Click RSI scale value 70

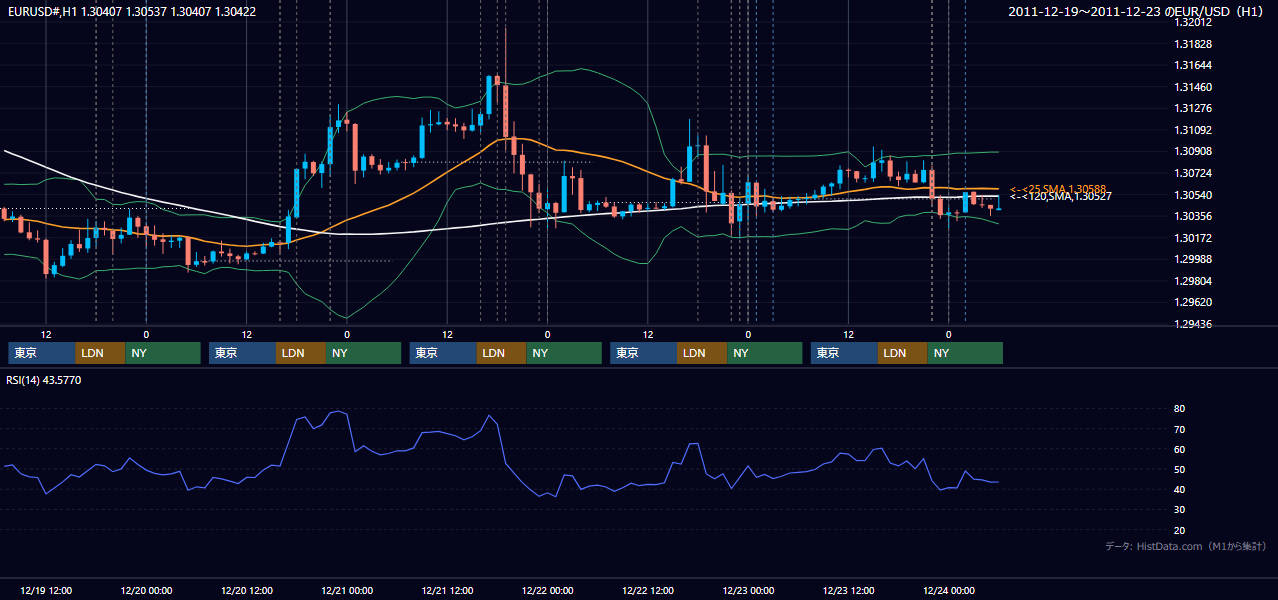click(x=1180, y=430)
